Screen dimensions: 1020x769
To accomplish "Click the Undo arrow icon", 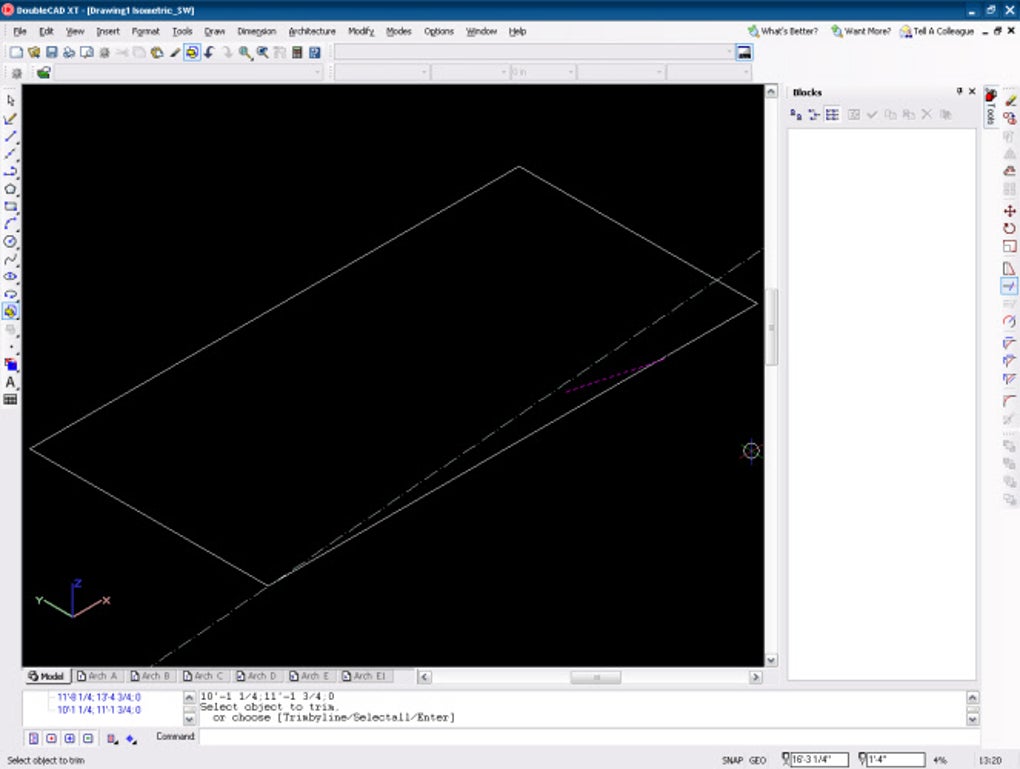I will point(209,53).
